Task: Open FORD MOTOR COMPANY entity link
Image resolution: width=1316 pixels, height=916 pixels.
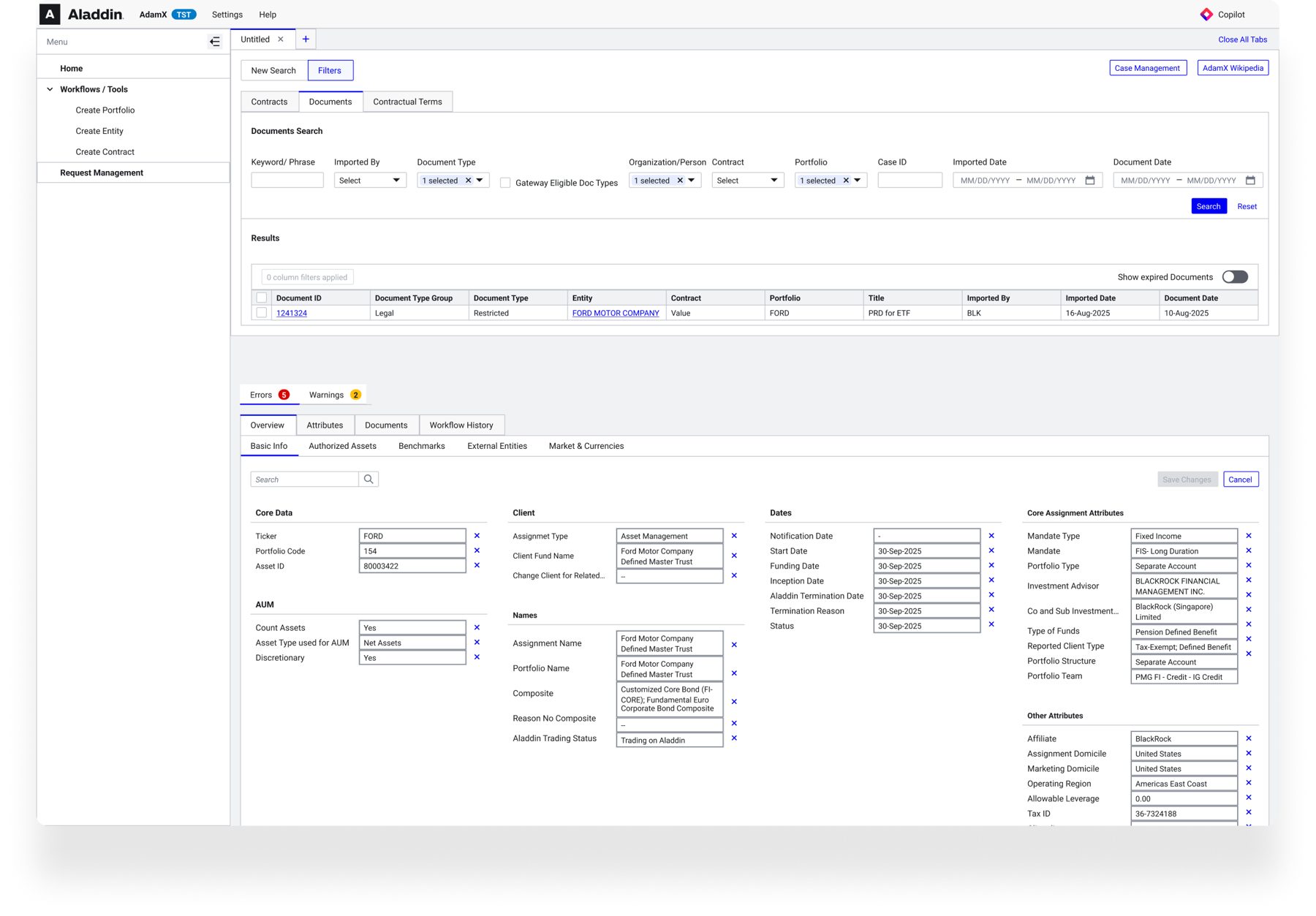Action: pyautogui.click(x=616, y=313)
